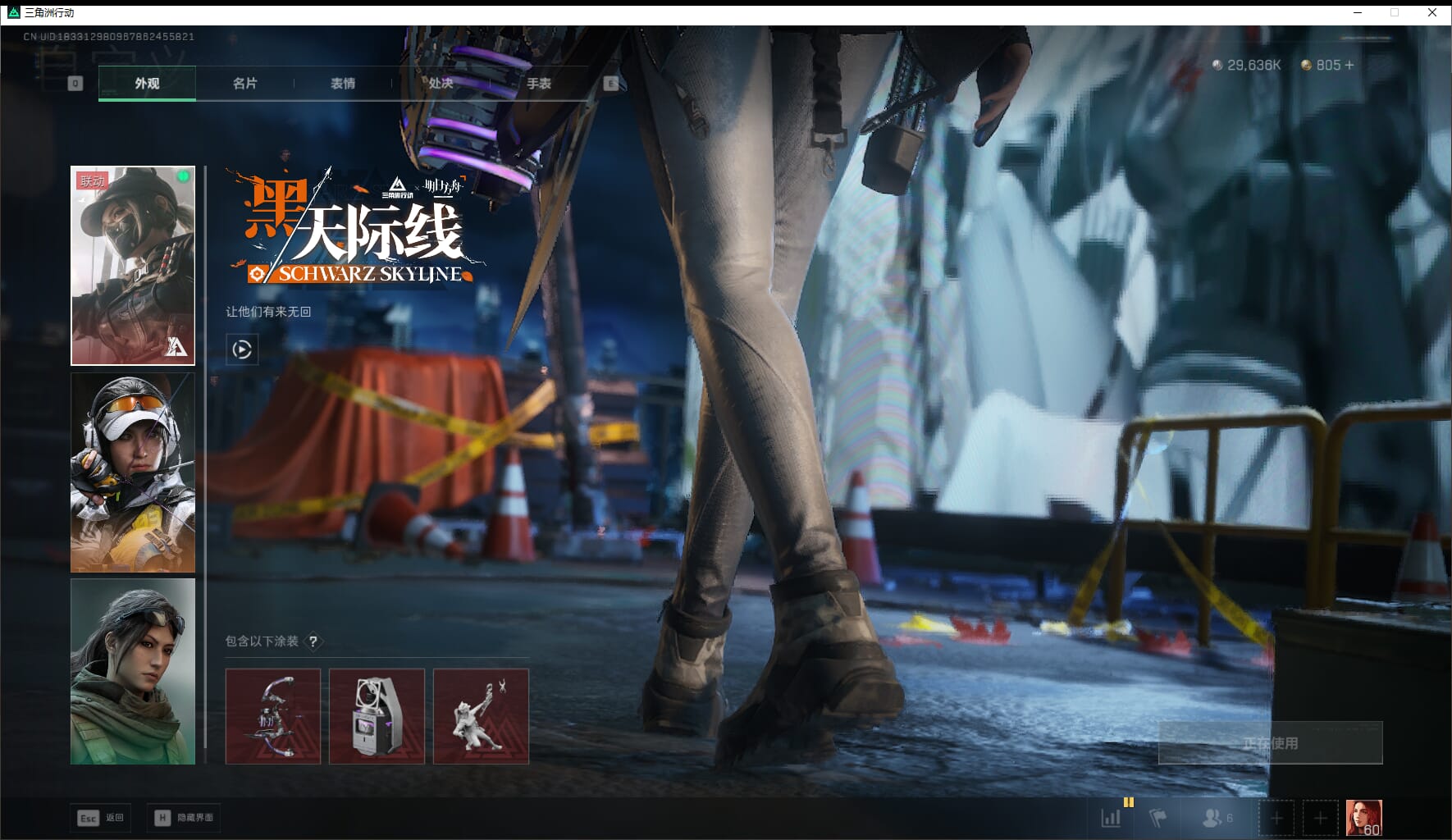Click the empty plus slot beside the avatar

[1320, 818]
